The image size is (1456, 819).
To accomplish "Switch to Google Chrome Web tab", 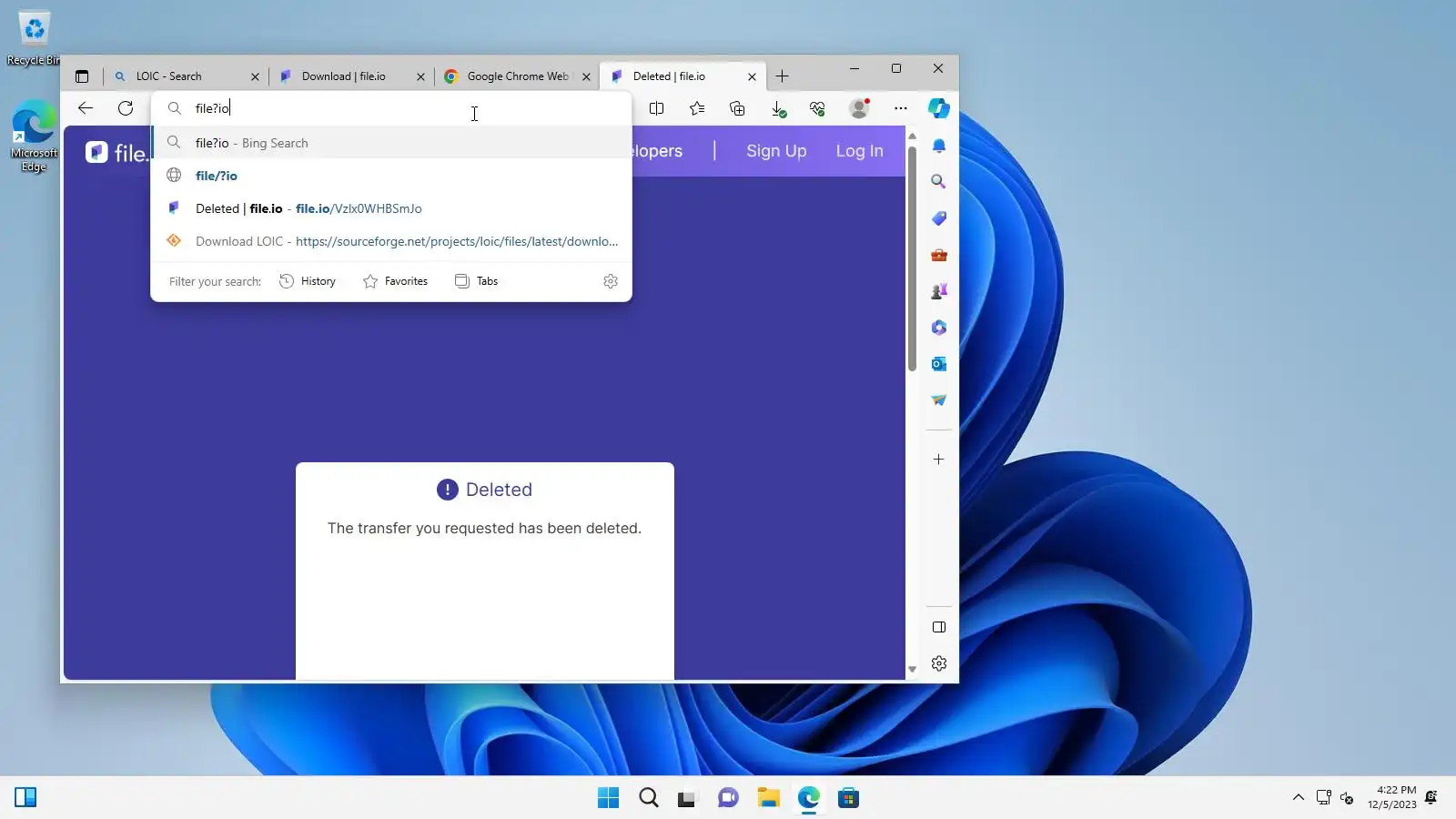I will pyautogui.click(x=517, y=76).
